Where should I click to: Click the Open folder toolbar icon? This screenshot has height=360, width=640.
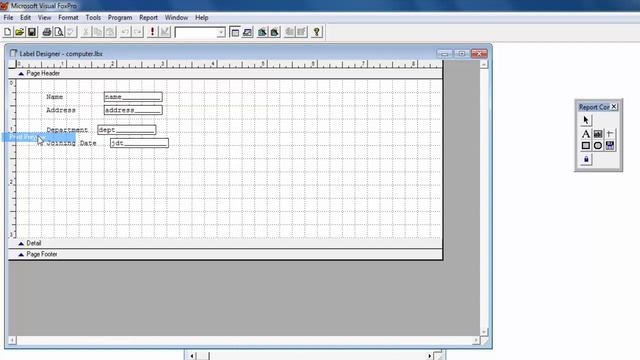(20, 32)
